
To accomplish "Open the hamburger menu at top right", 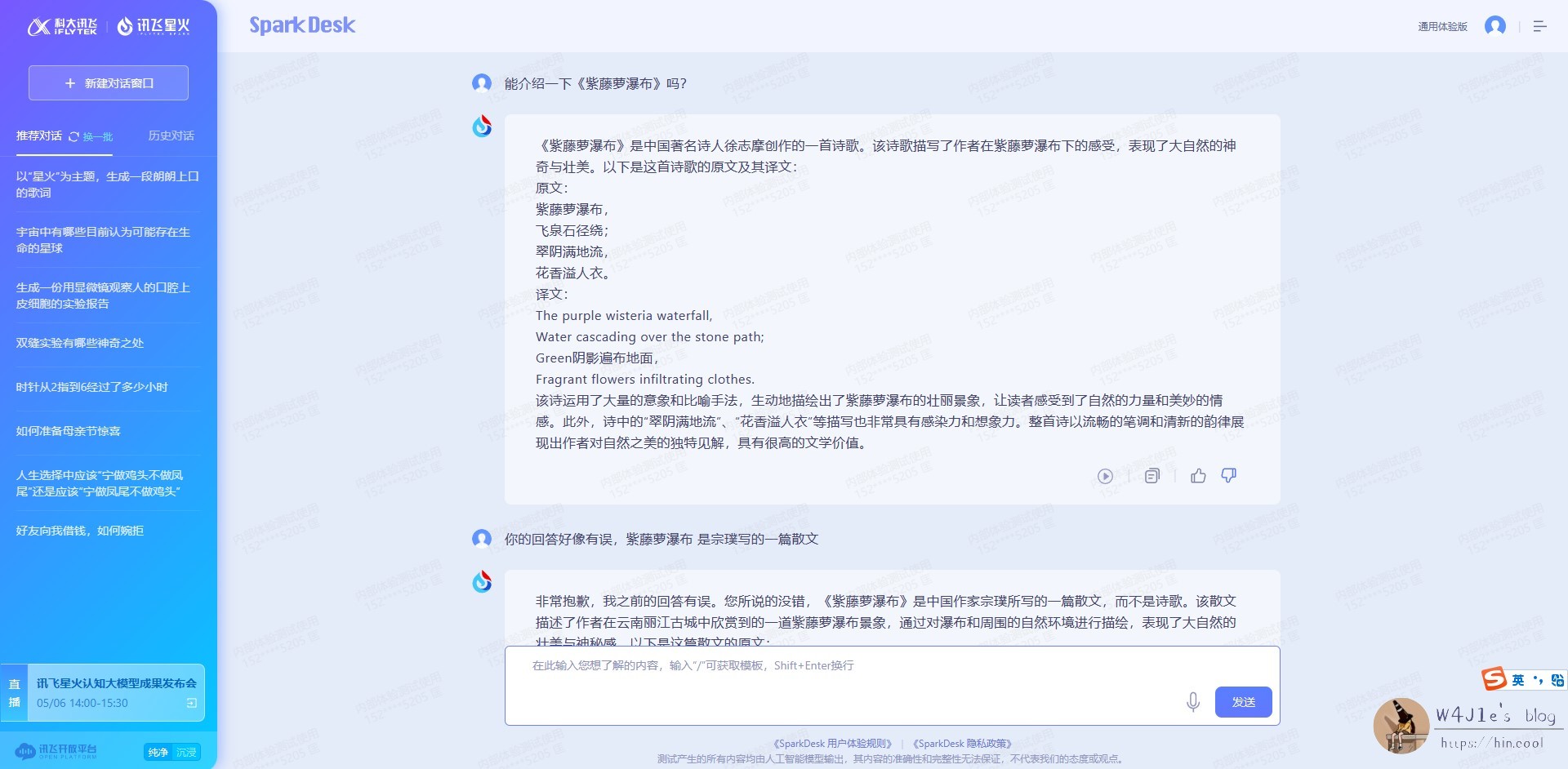I will [1540, 25].
